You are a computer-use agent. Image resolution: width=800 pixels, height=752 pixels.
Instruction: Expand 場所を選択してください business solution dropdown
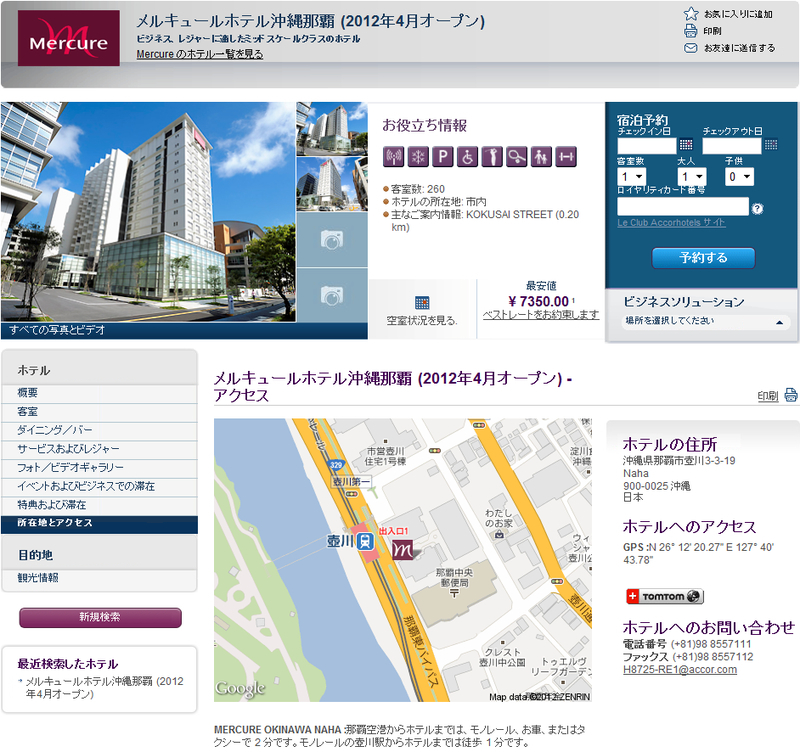(x=706, y=322)
